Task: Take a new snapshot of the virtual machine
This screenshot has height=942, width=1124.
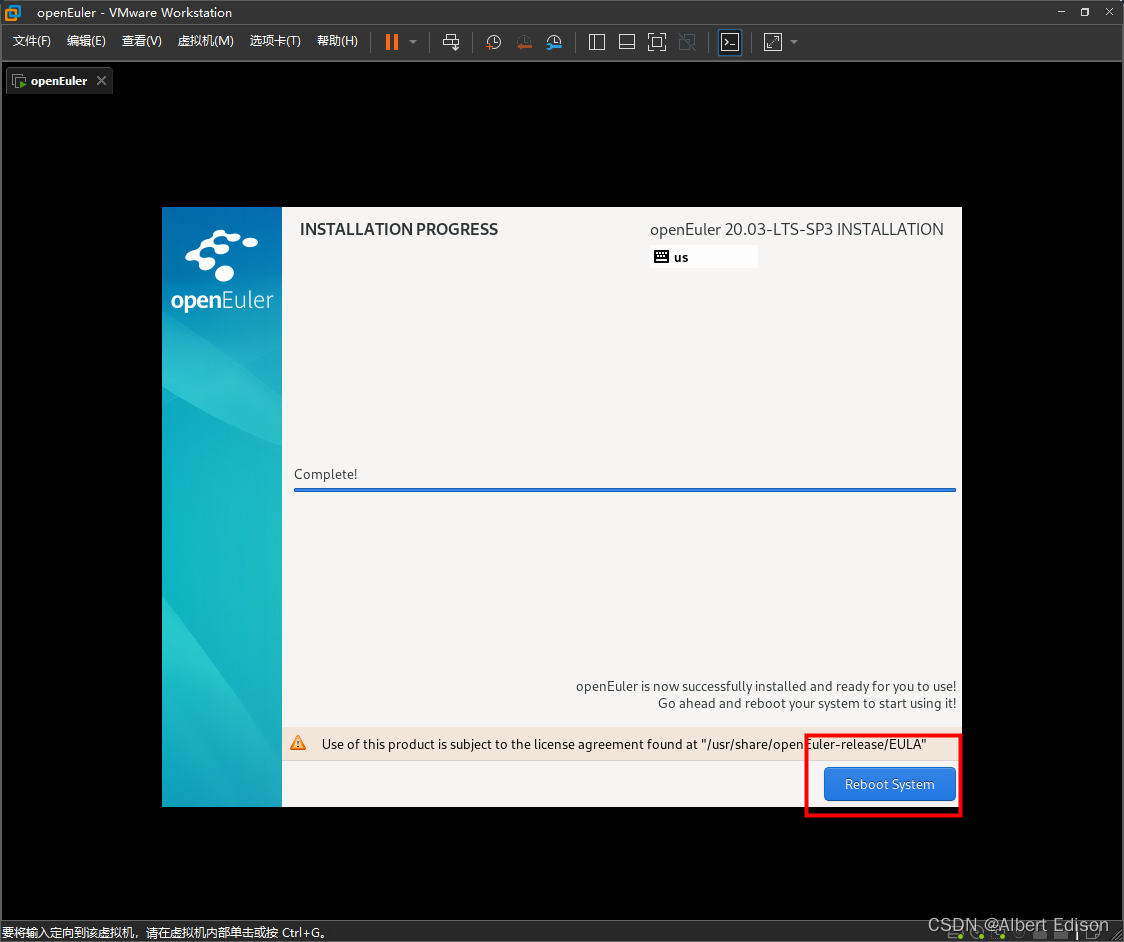Action: pos(493,42)
